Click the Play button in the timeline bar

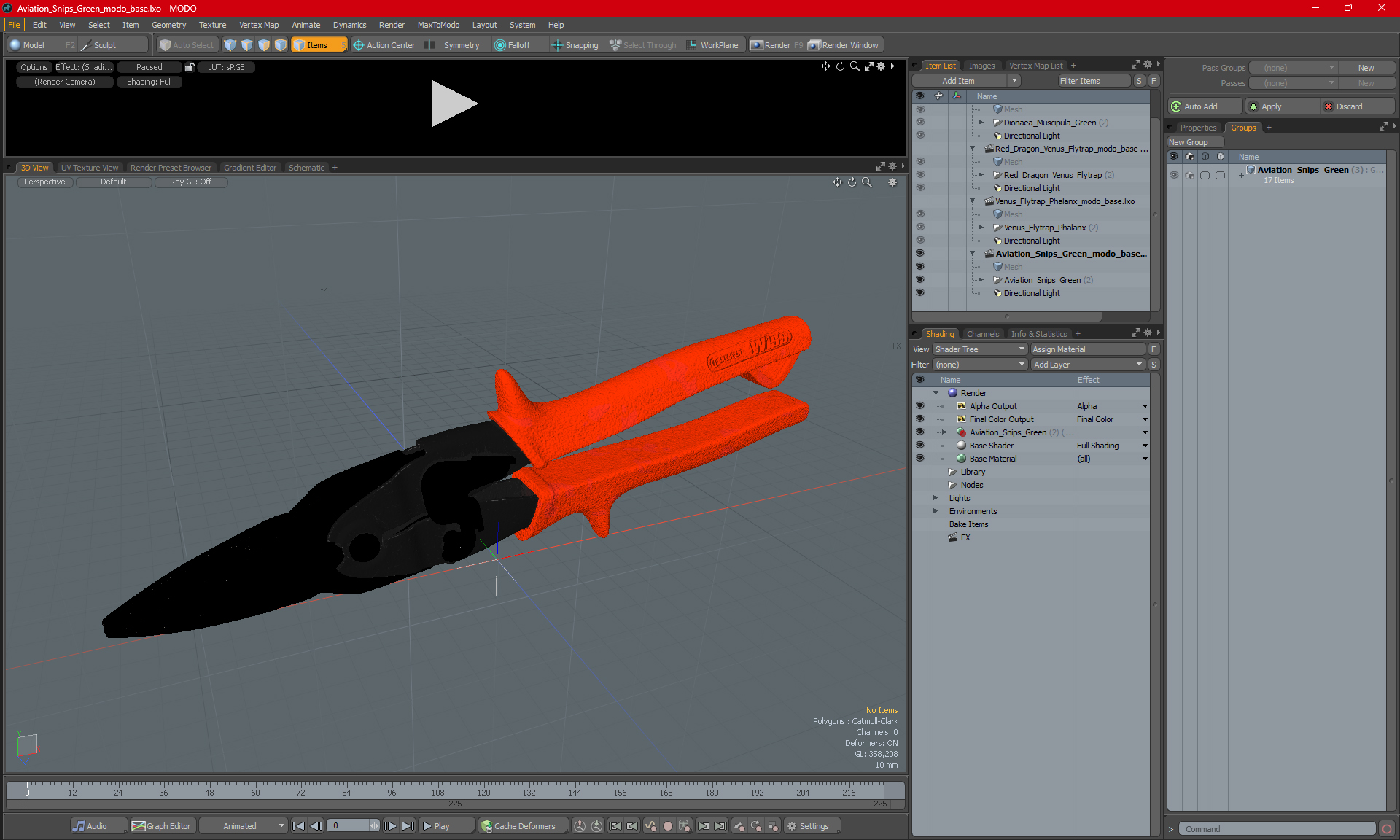tap(446, 826)
